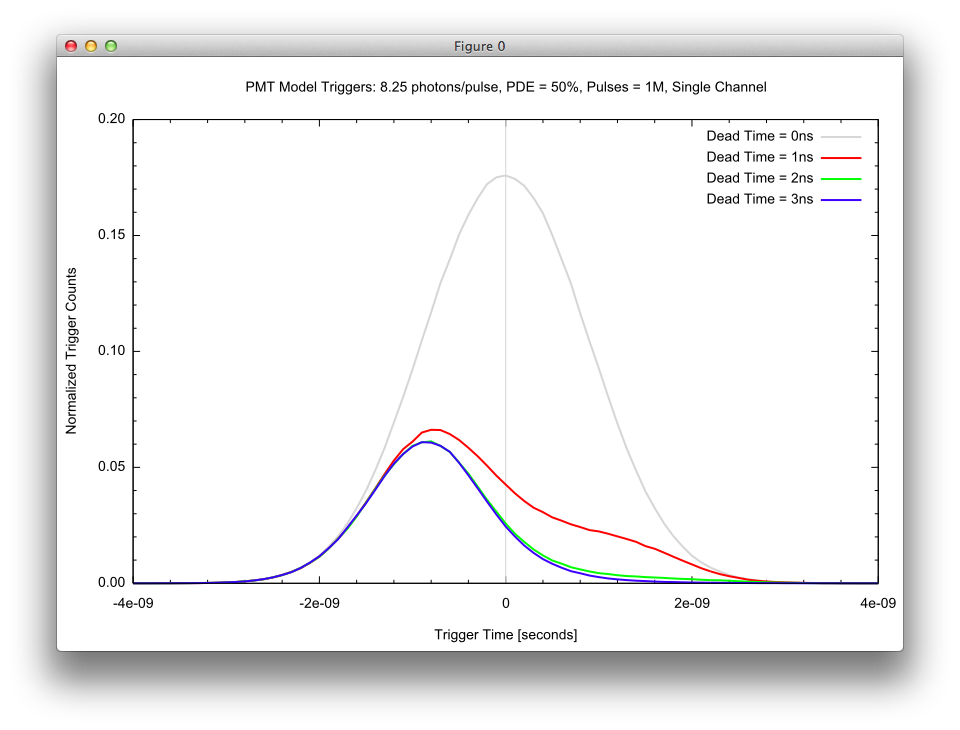Click the blue line sample in legend

click(x=841, y=199)
